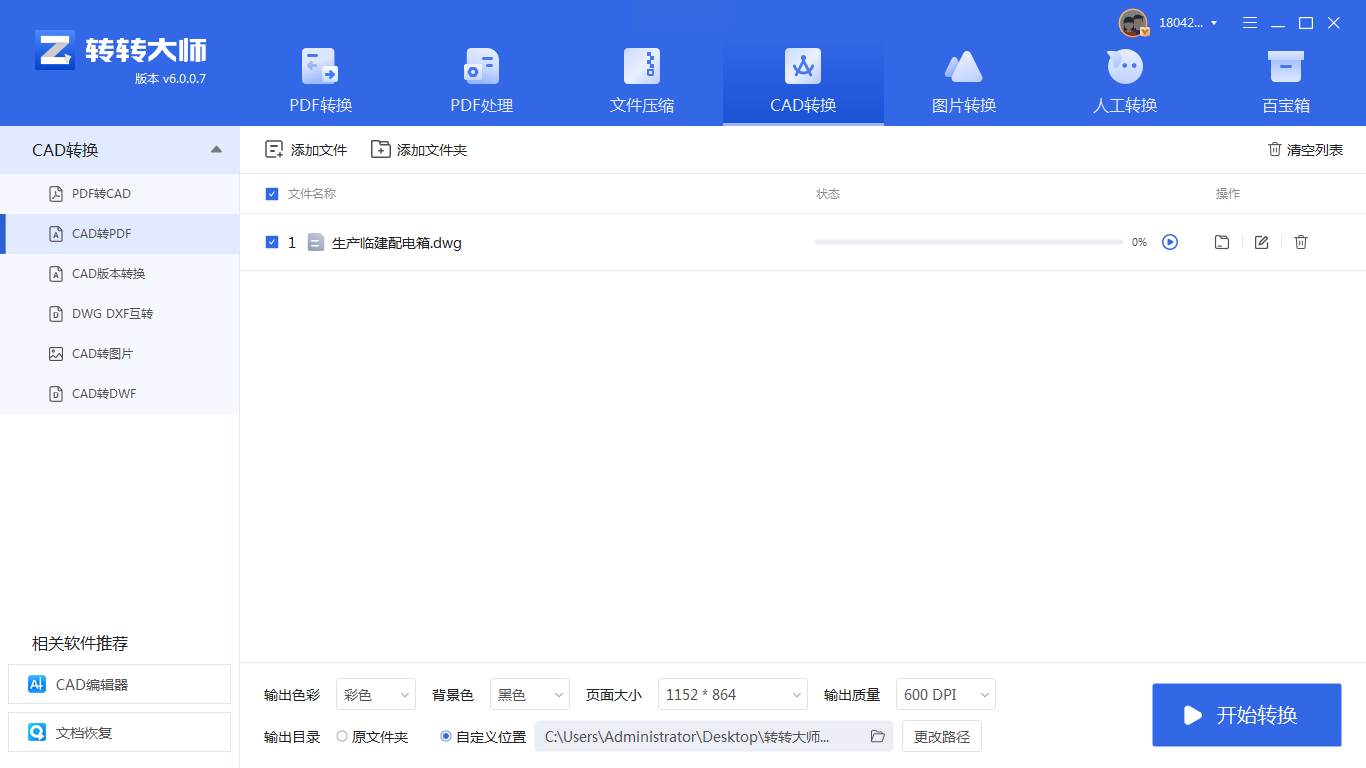The height and width of the screenshot is (768, 1366).
Task: Click the output directory path field
Action: point(714,737)
